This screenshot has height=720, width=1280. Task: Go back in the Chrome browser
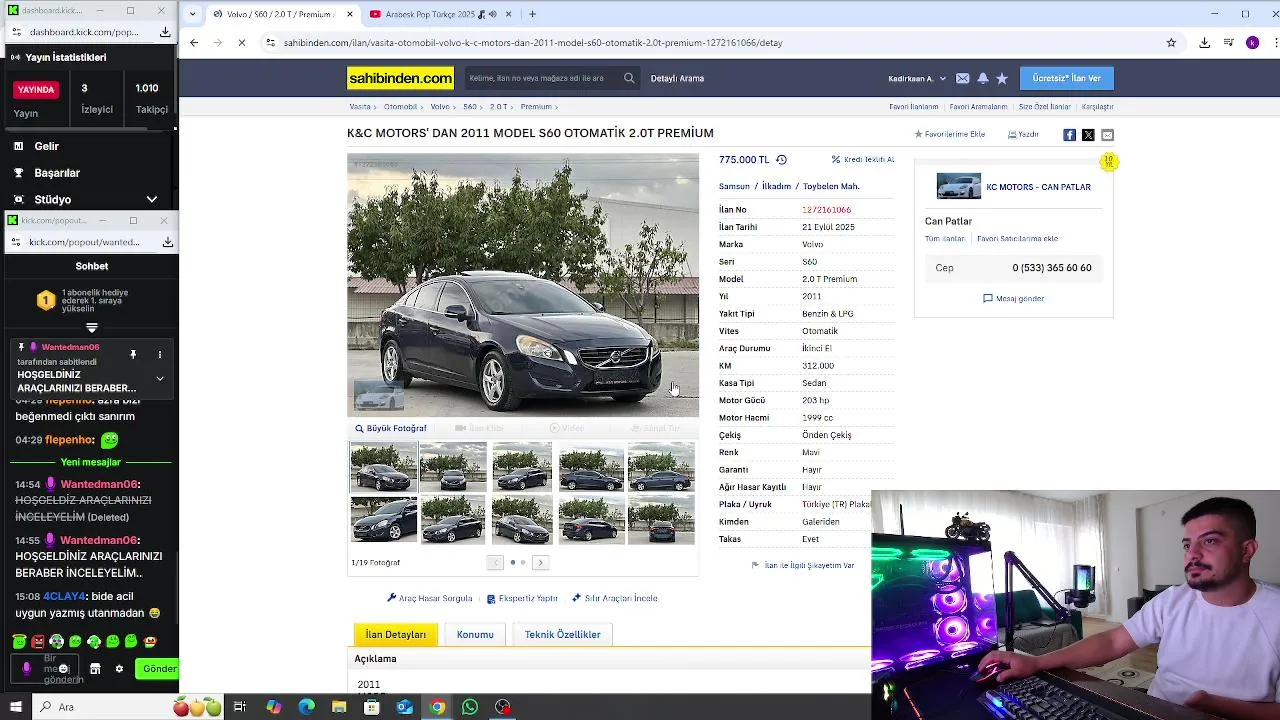tap(194, 43)
